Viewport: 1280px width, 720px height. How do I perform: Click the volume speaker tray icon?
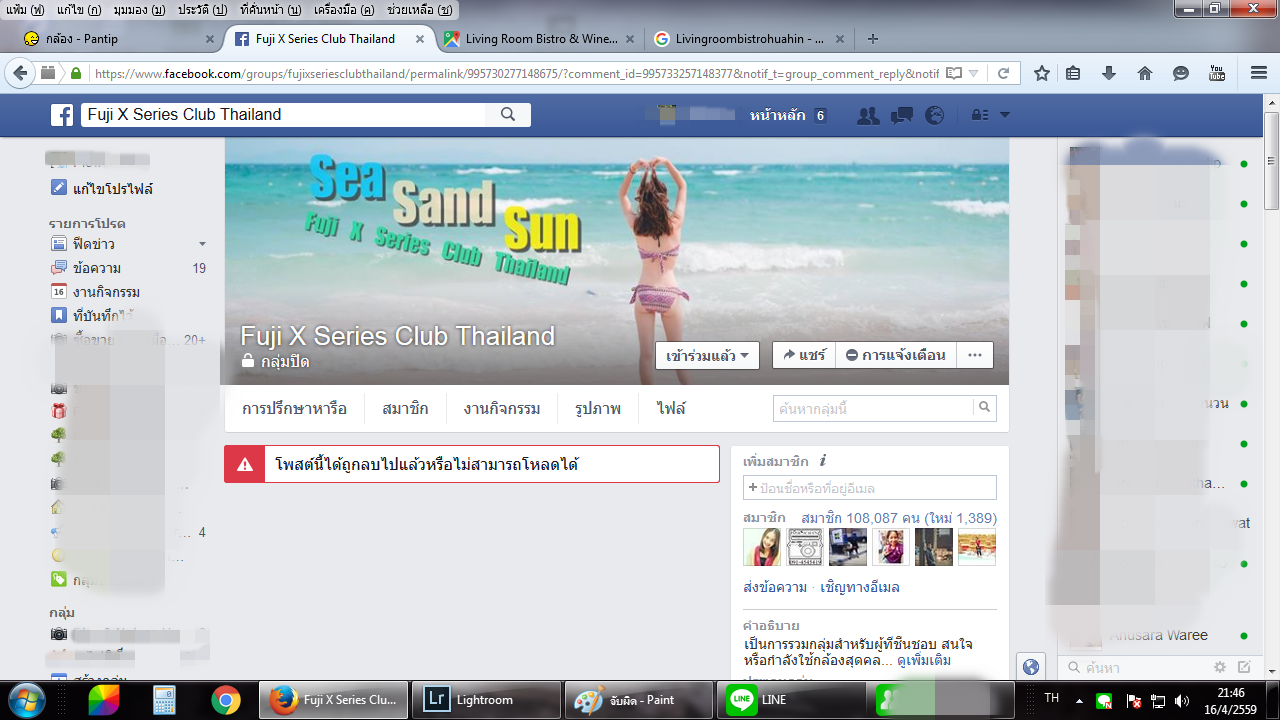point(1182,701)
